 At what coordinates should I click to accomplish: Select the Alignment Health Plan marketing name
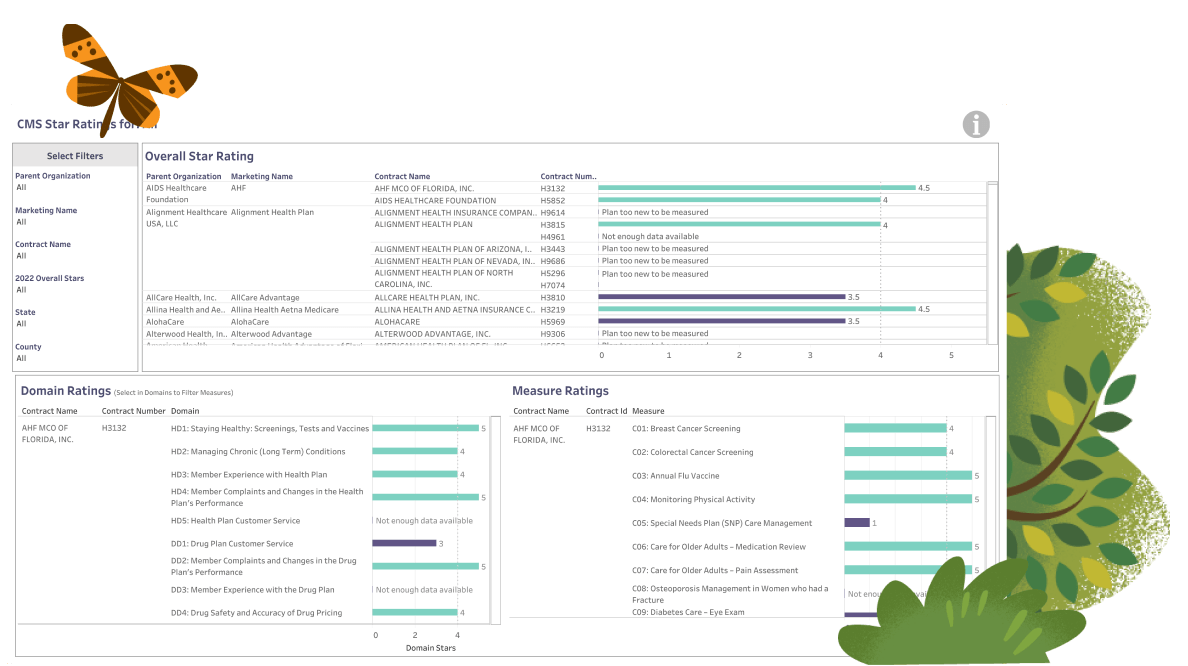[x=272, y=212]
